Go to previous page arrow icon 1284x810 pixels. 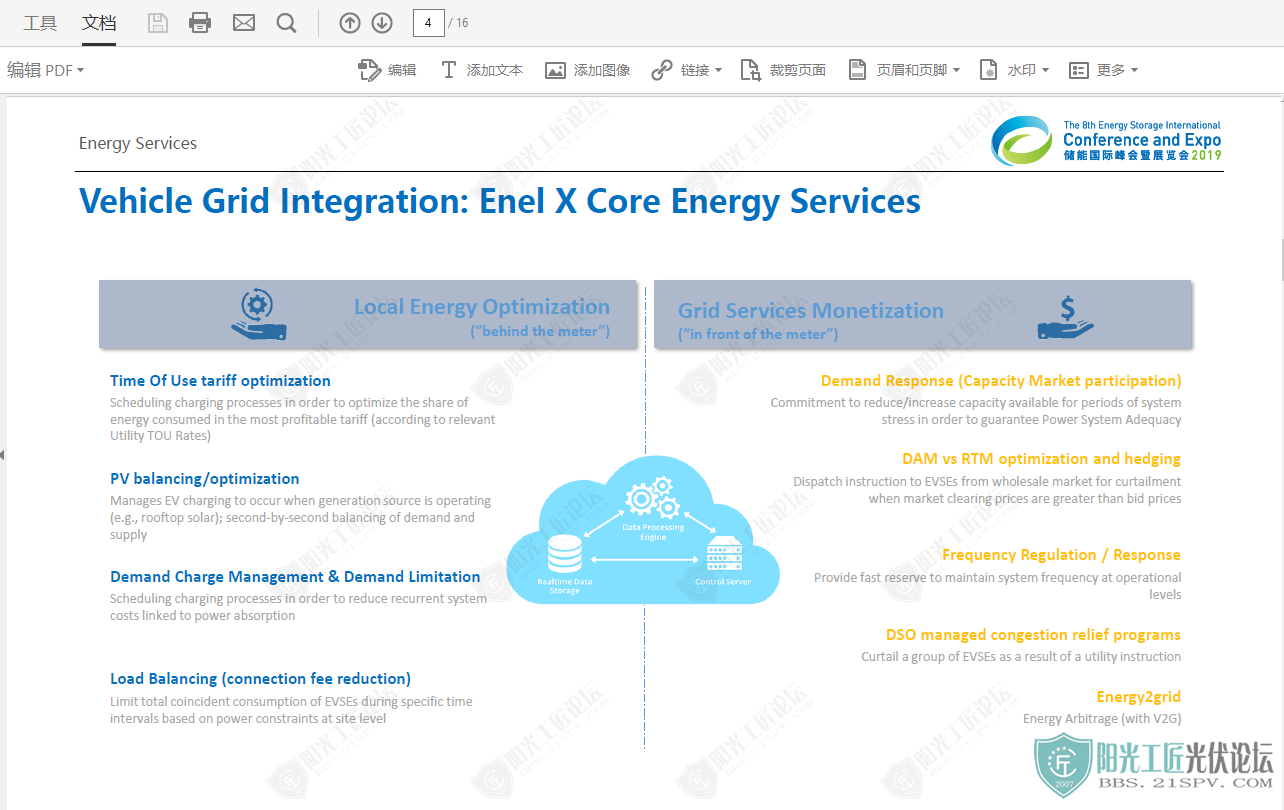tap(350, 23)
